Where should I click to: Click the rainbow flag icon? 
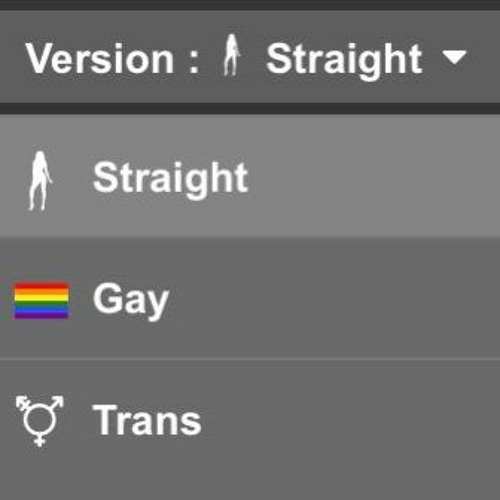tap(42, 300)
